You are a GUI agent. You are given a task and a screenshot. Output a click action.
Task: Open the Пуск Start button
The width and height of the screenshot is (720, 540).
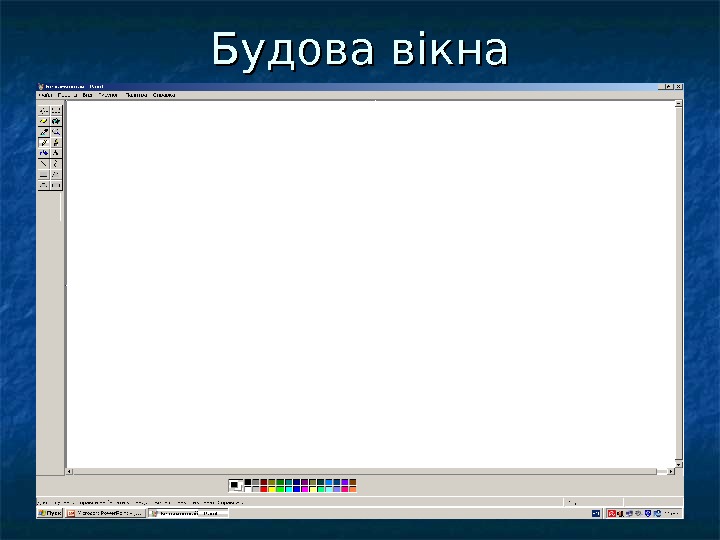(51, 513)
